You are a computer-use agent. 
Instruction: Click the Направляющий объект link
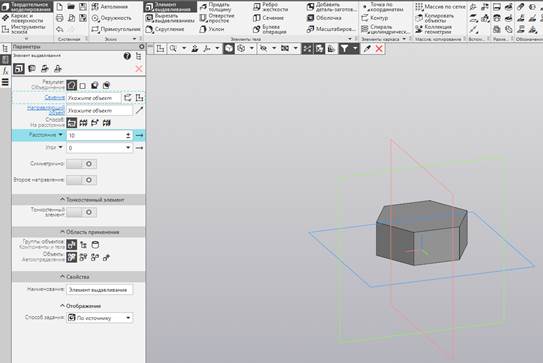point(46,110)
